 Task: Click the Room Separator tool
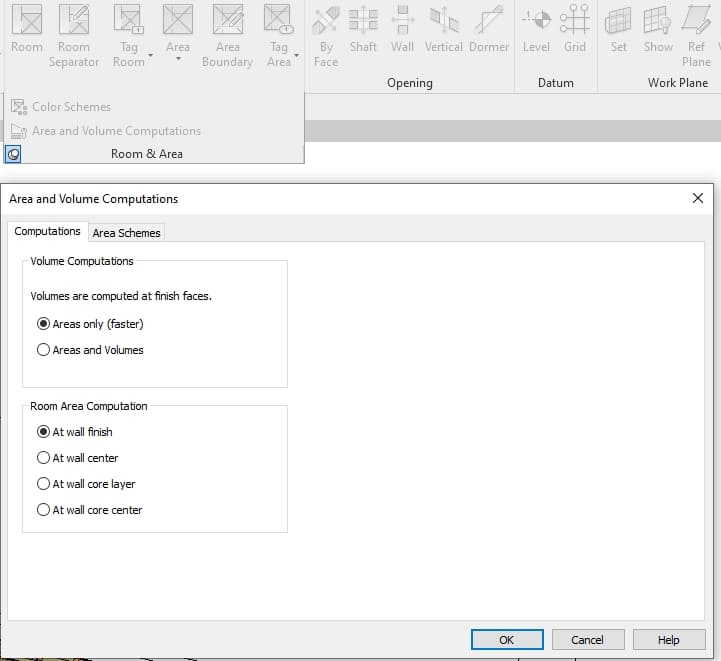click(74, 36)
